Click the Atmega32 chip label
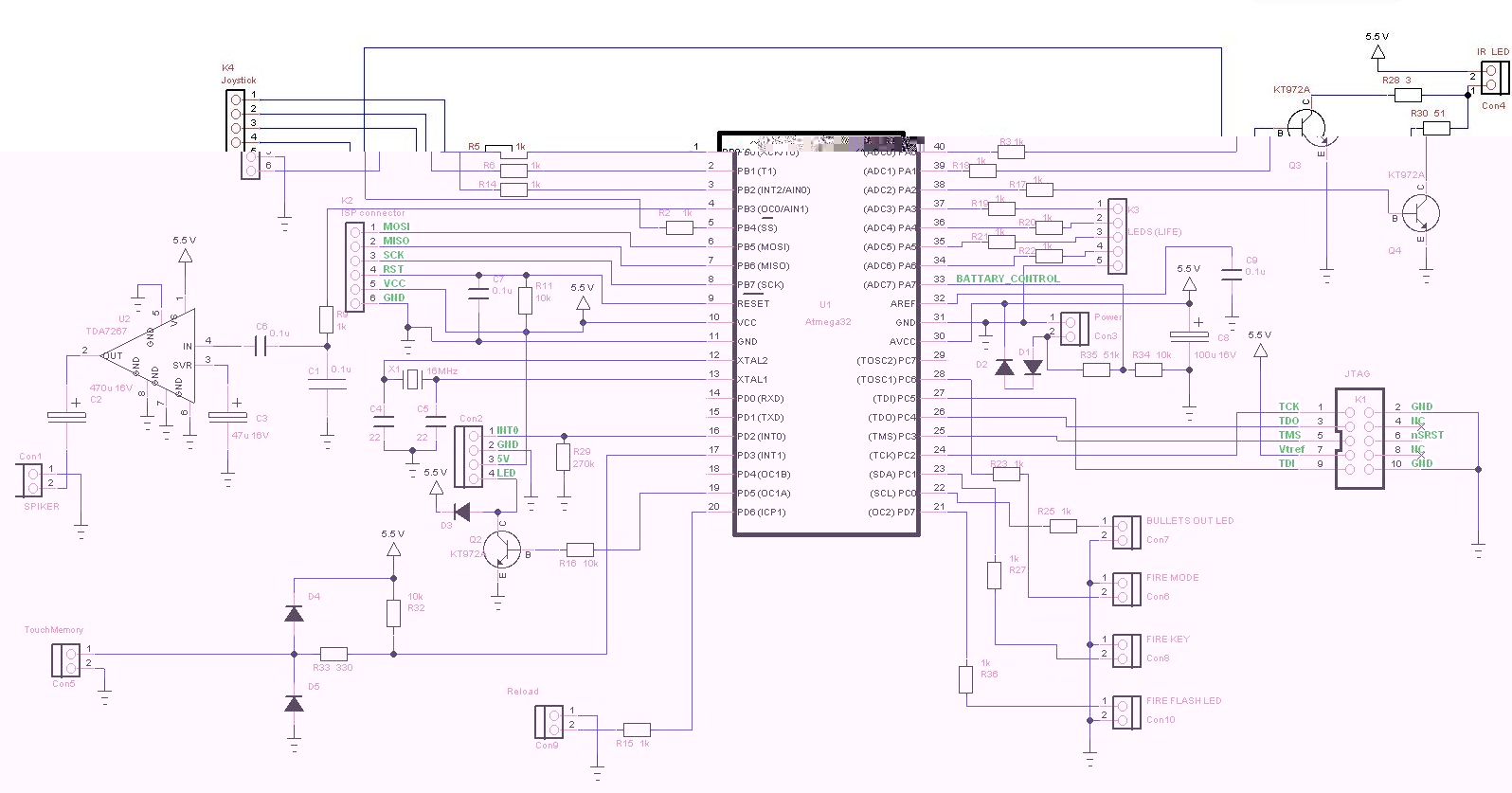 coord(828,322)
